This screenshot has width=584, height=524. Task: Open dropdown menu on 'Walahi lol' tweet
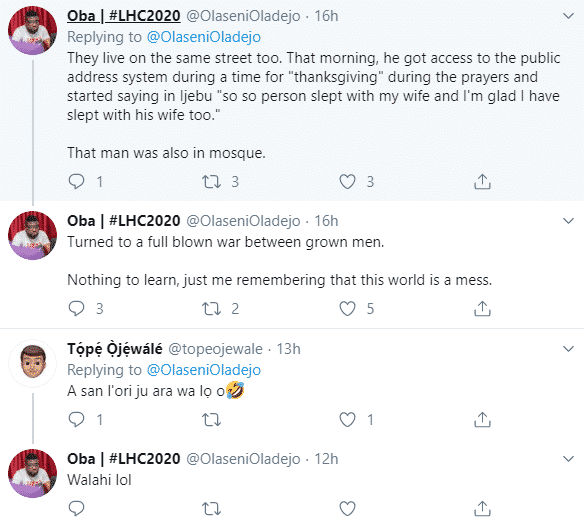tap(568, 459)
